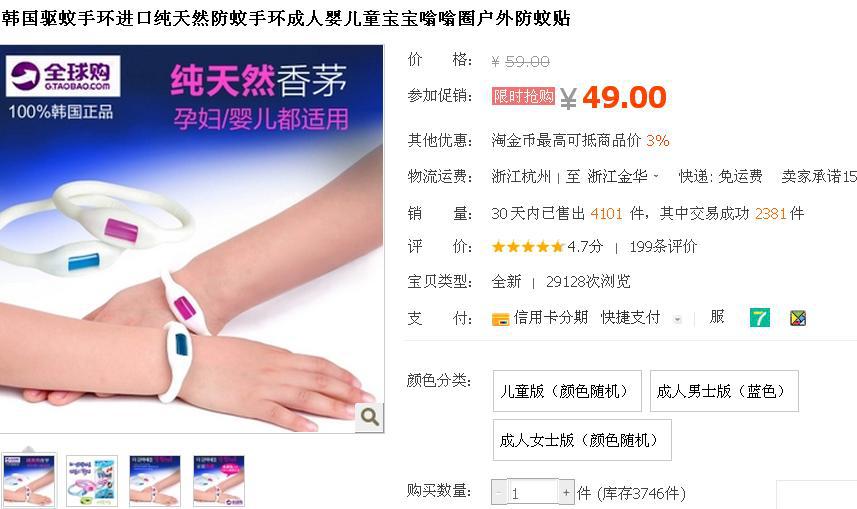Select the 儿童版（颜色随机） option
Viewport: 857px width, 509px height.
tap(567, 391)
